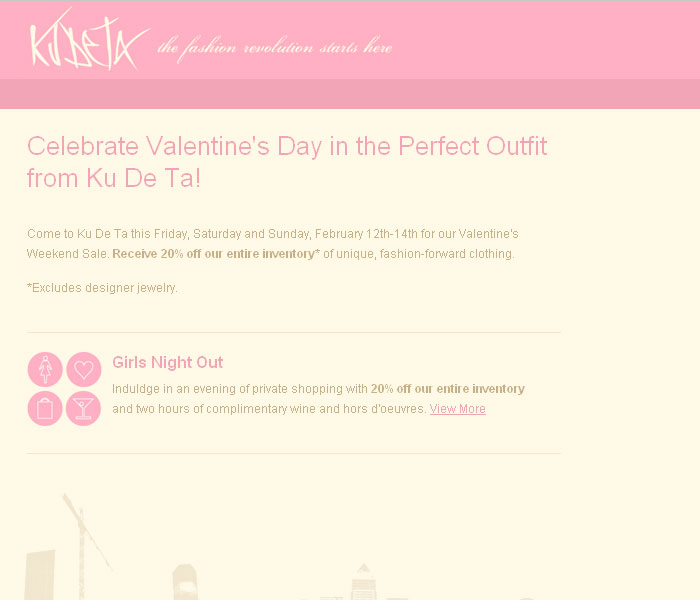Screen dimensions: 700x600
Task: Click the horizontal divider below Girls Night Out
Action: [294, 454]
